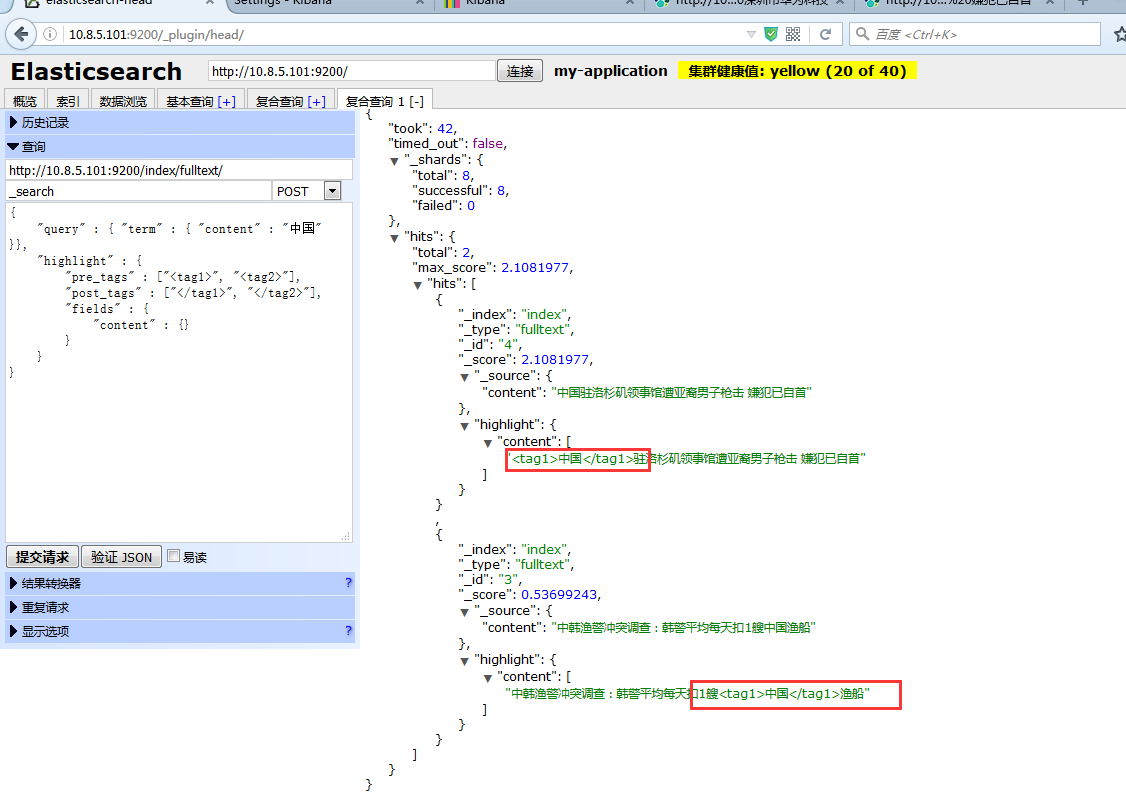Expand the 结果转换器 section
Screen dimensions: 1126x807
(x=180, y=583)
